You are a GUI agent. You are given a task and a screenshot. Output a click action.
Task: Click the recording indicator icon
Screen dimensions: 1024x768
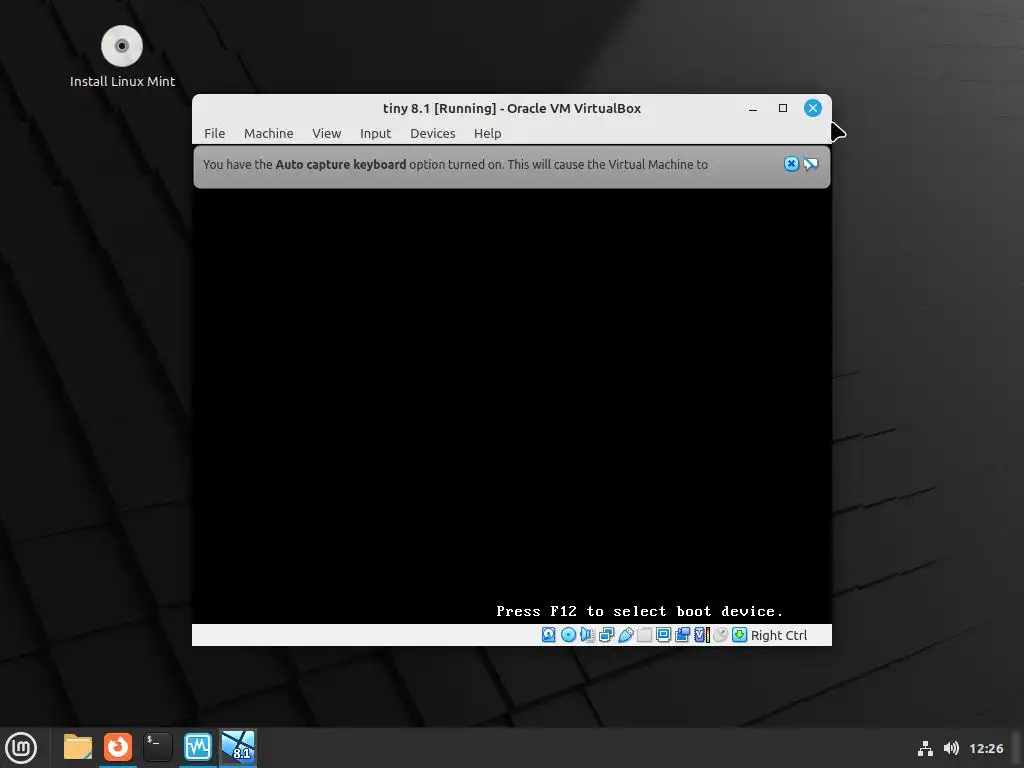(682, 635)
